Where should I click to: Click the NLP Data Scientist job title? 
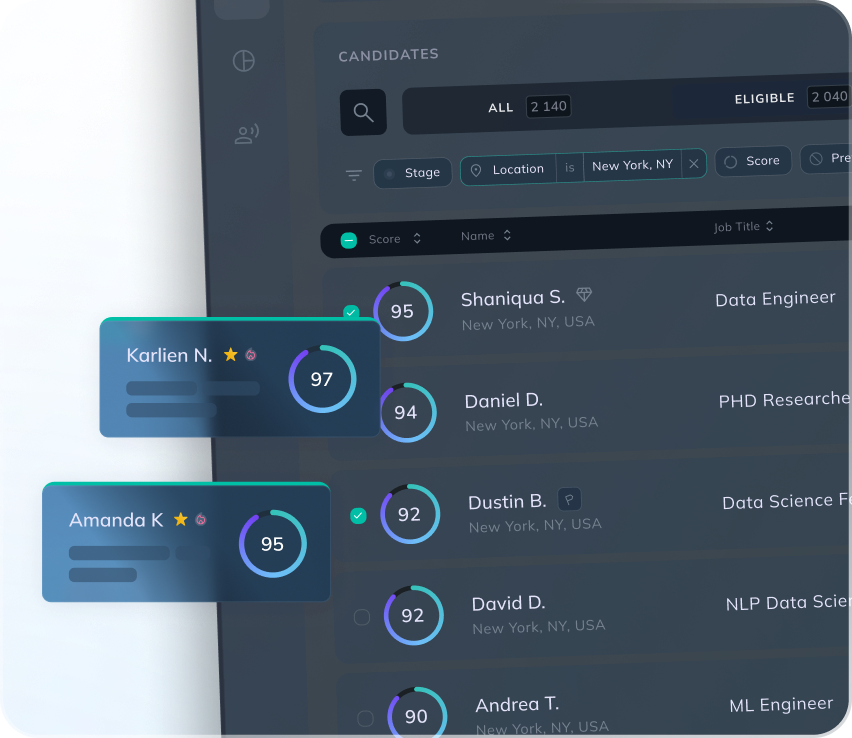(788, 603)
